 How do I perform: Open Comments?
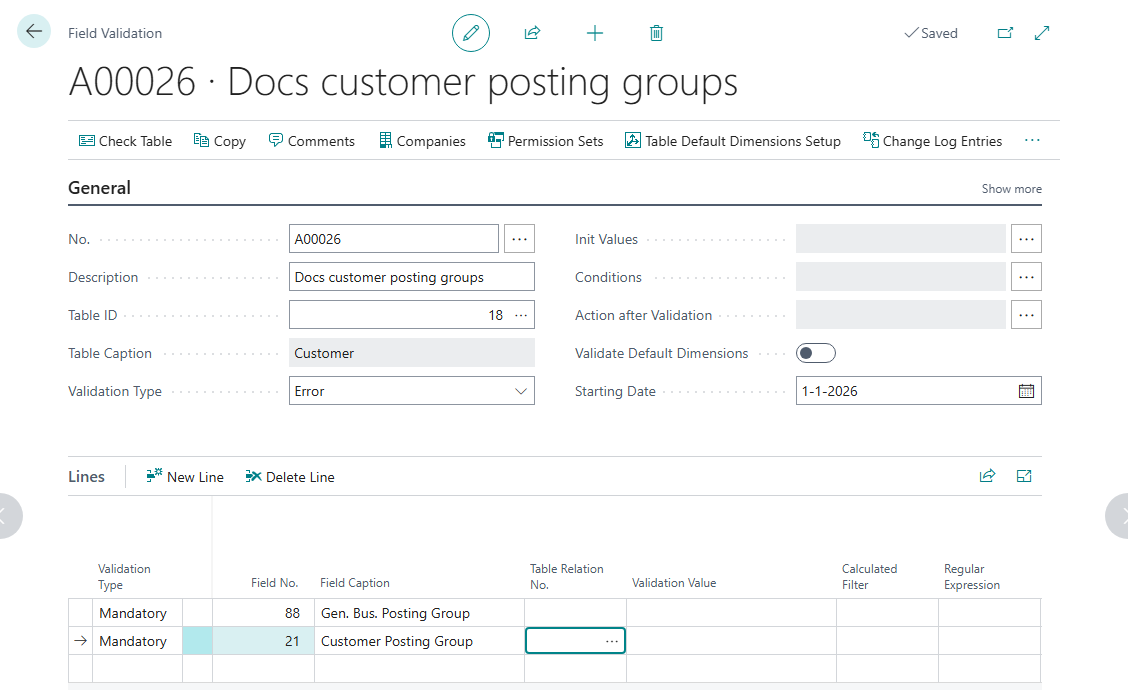[311, 141]
